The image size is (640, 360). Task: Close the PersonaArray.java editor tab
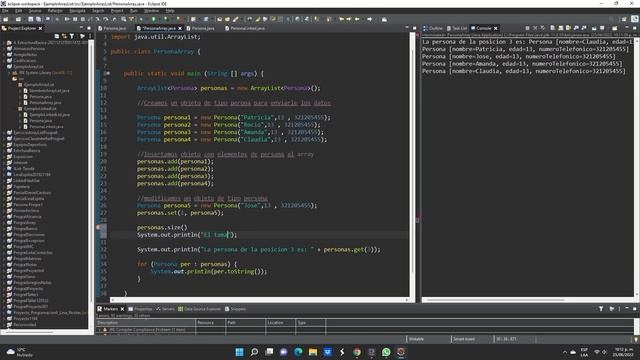(180, 28)
